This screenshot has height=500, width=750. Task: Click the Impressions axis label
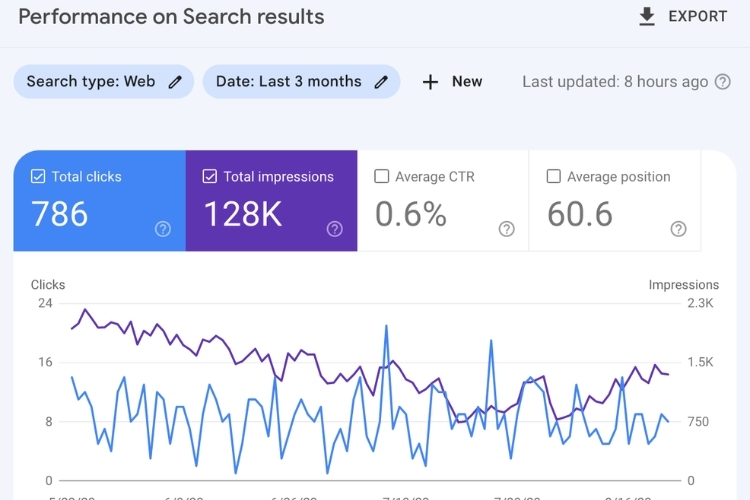pos(684,285)
